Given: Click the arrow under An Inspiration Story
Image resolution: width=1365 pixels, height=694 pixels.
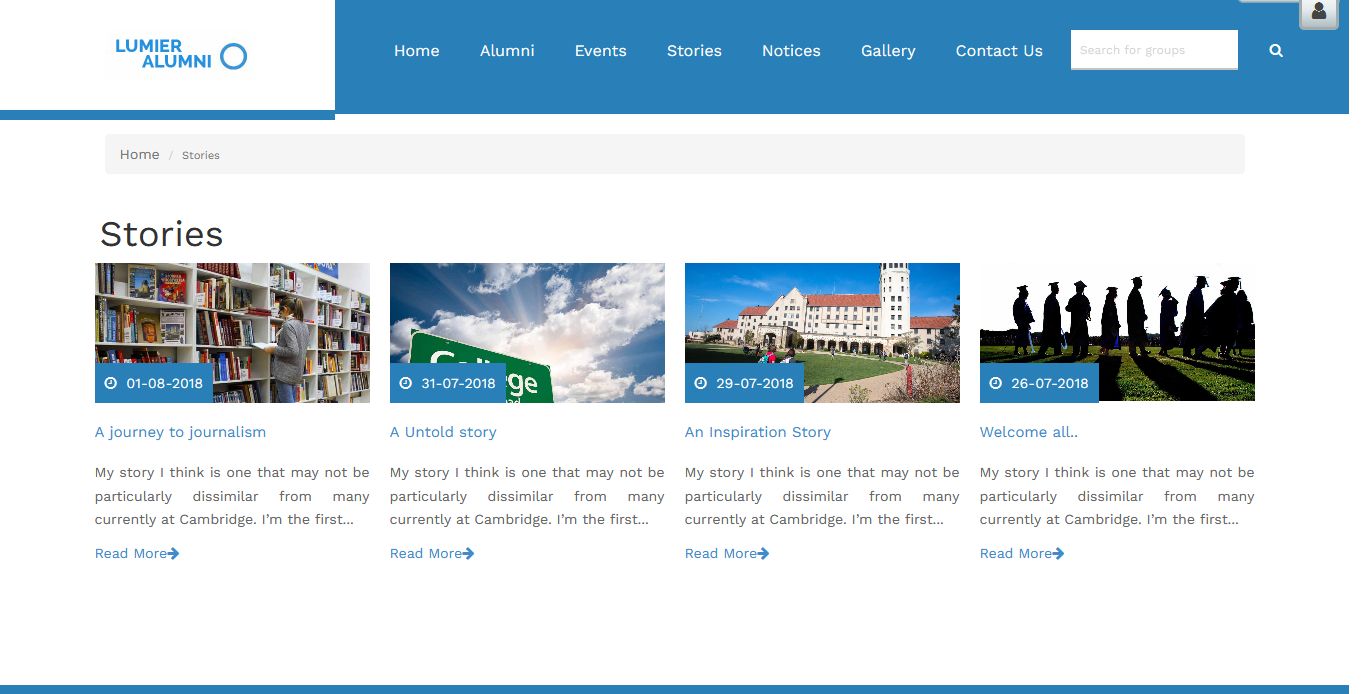Looking at the screenshot, I should tap(763, 553).
